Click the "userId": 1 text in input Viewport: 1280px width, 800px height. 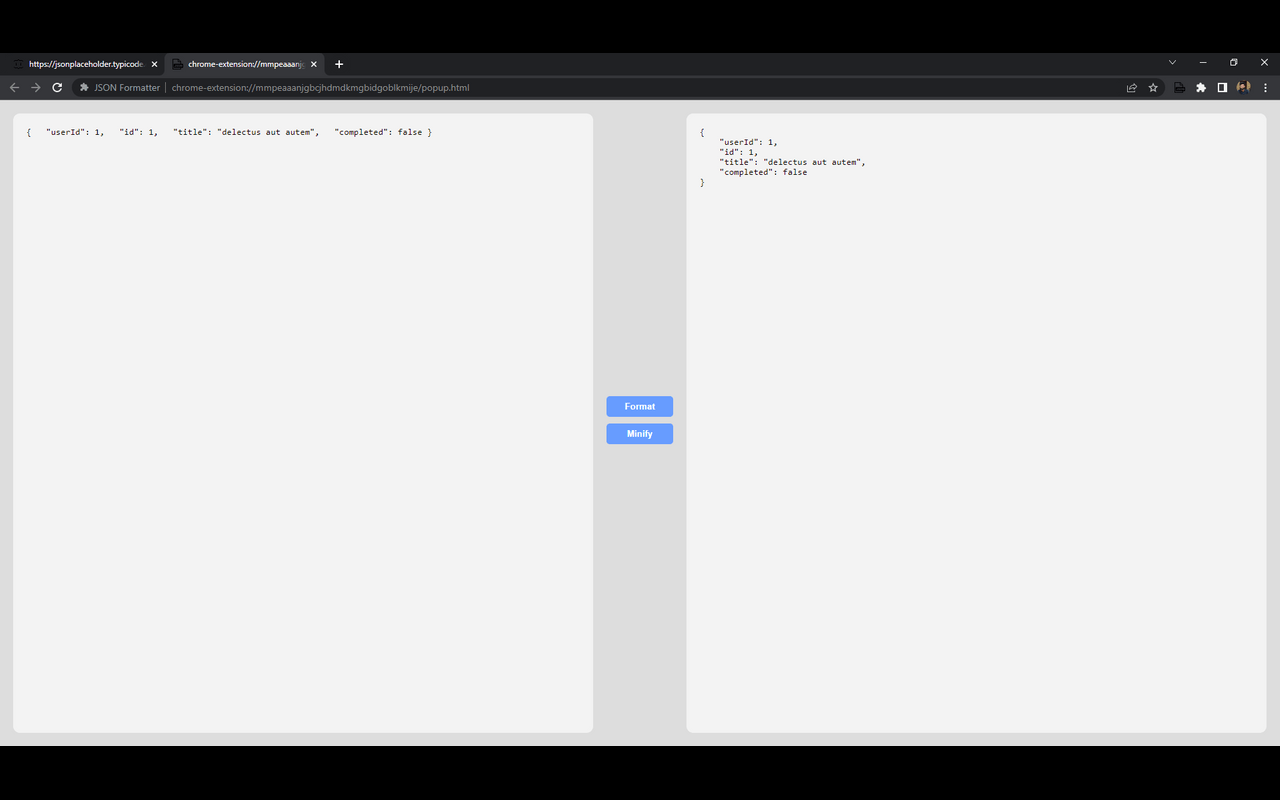pyautogui.click(x=72, y=132)
